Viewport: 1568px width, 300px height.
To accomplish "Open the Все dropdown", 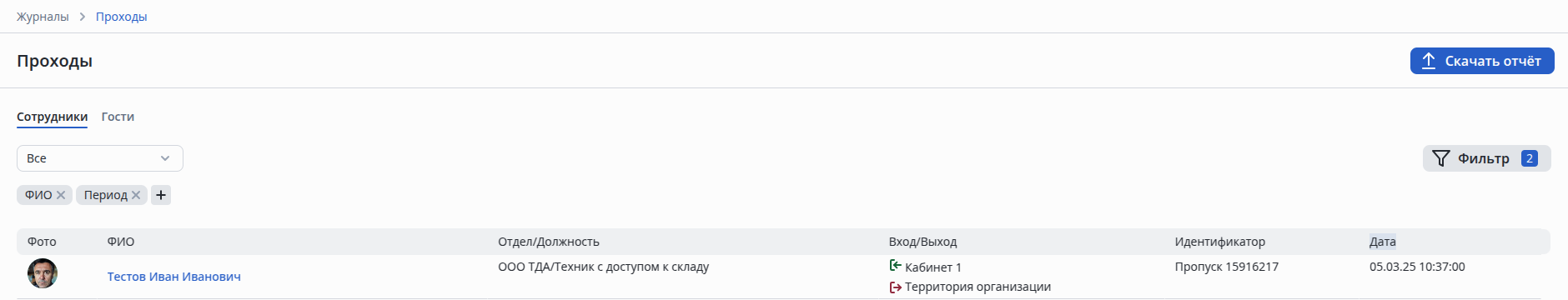I will tap(100, 158).
